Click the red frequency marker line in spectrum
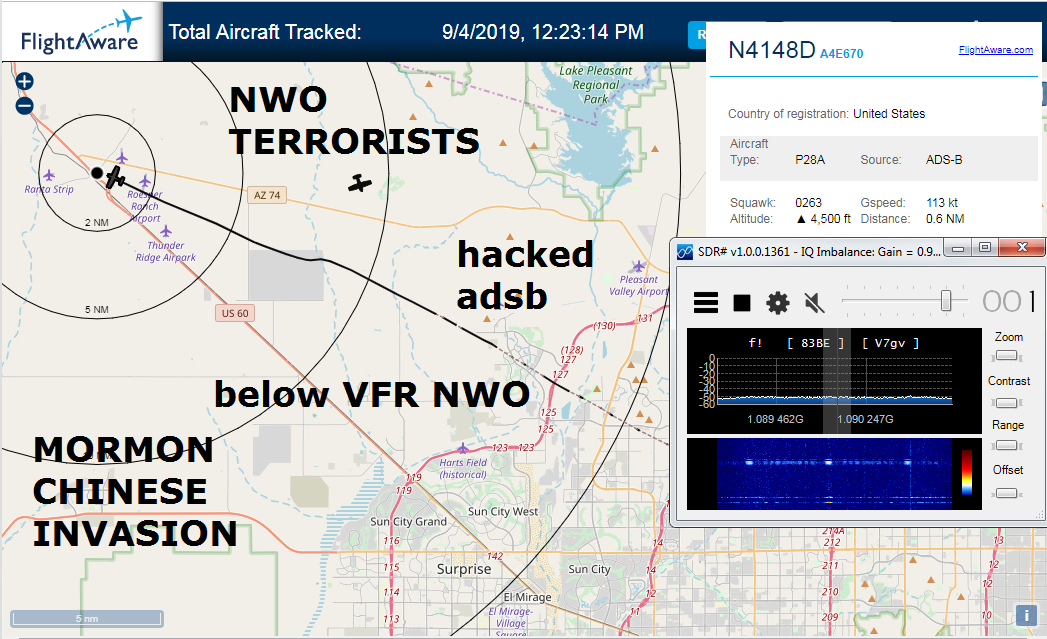 [x=837, y=381]
